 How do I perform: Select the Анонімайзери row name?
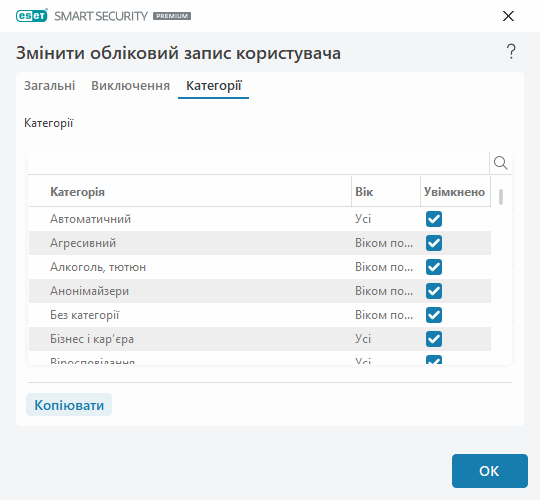(90, 291)
